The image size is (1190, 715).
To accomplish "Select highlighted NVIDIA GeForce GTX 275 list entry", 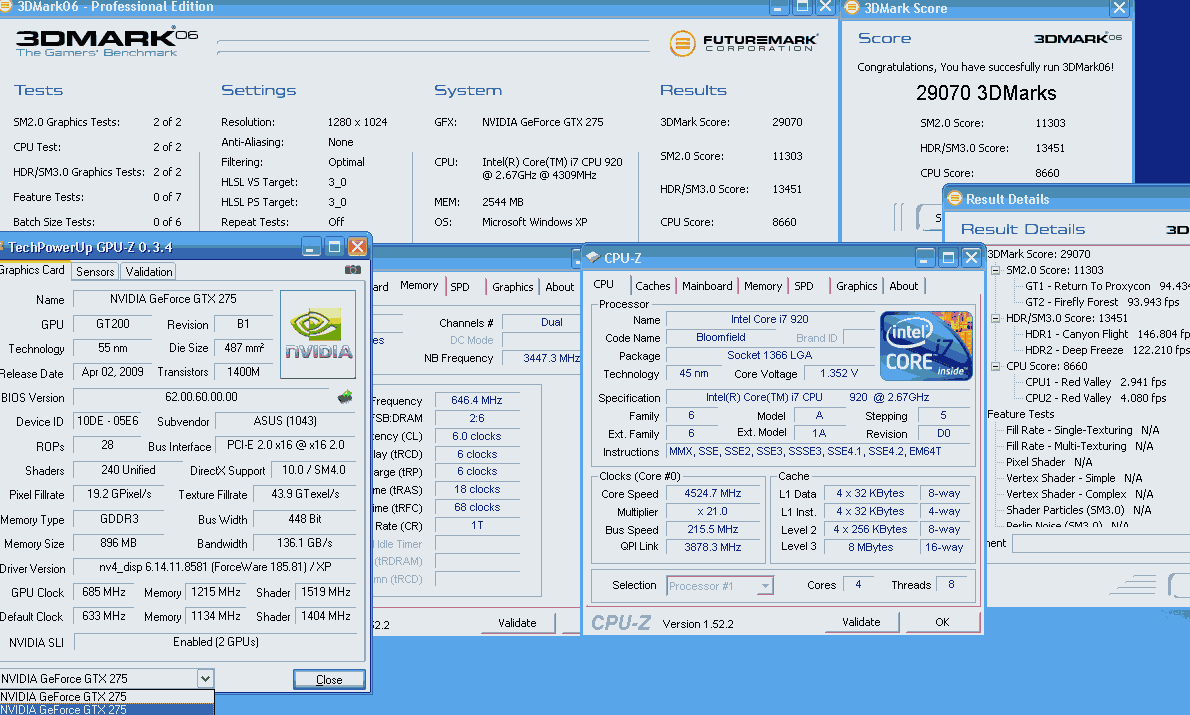I will (x=106, y=710).
